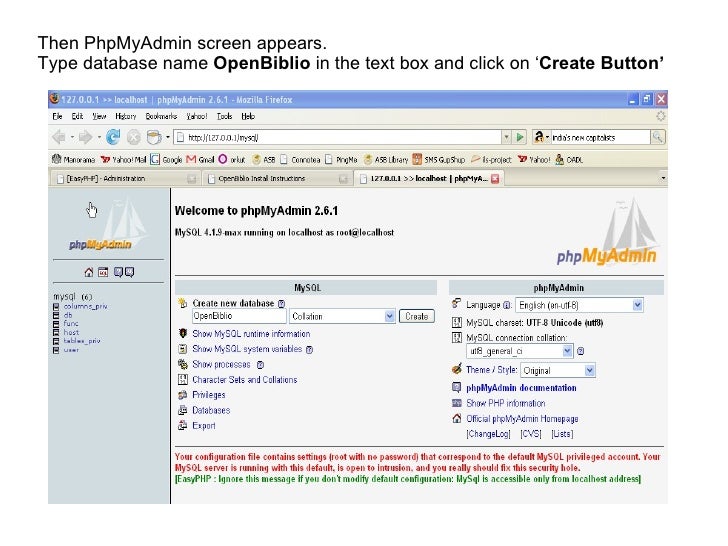The width and height of the screenshot is (728, 546).
Task: Reload the page with the refresh icon
Action: click(x=113, y=137)
